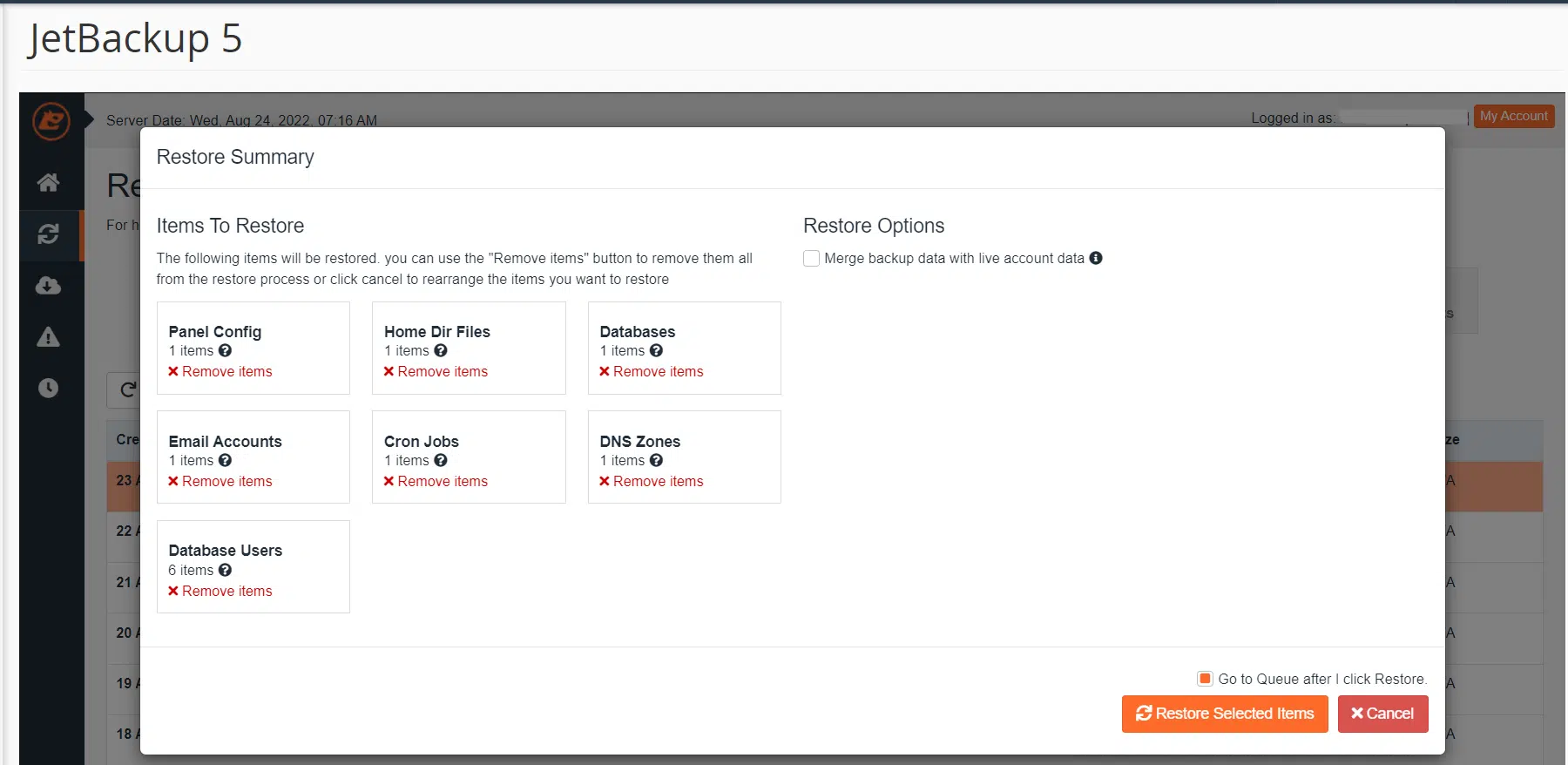Image resolution: width=1568 pixels, height=765 pixels.
Task: Remove items from Home Dir Files
Action: click(x=436, y=372)
